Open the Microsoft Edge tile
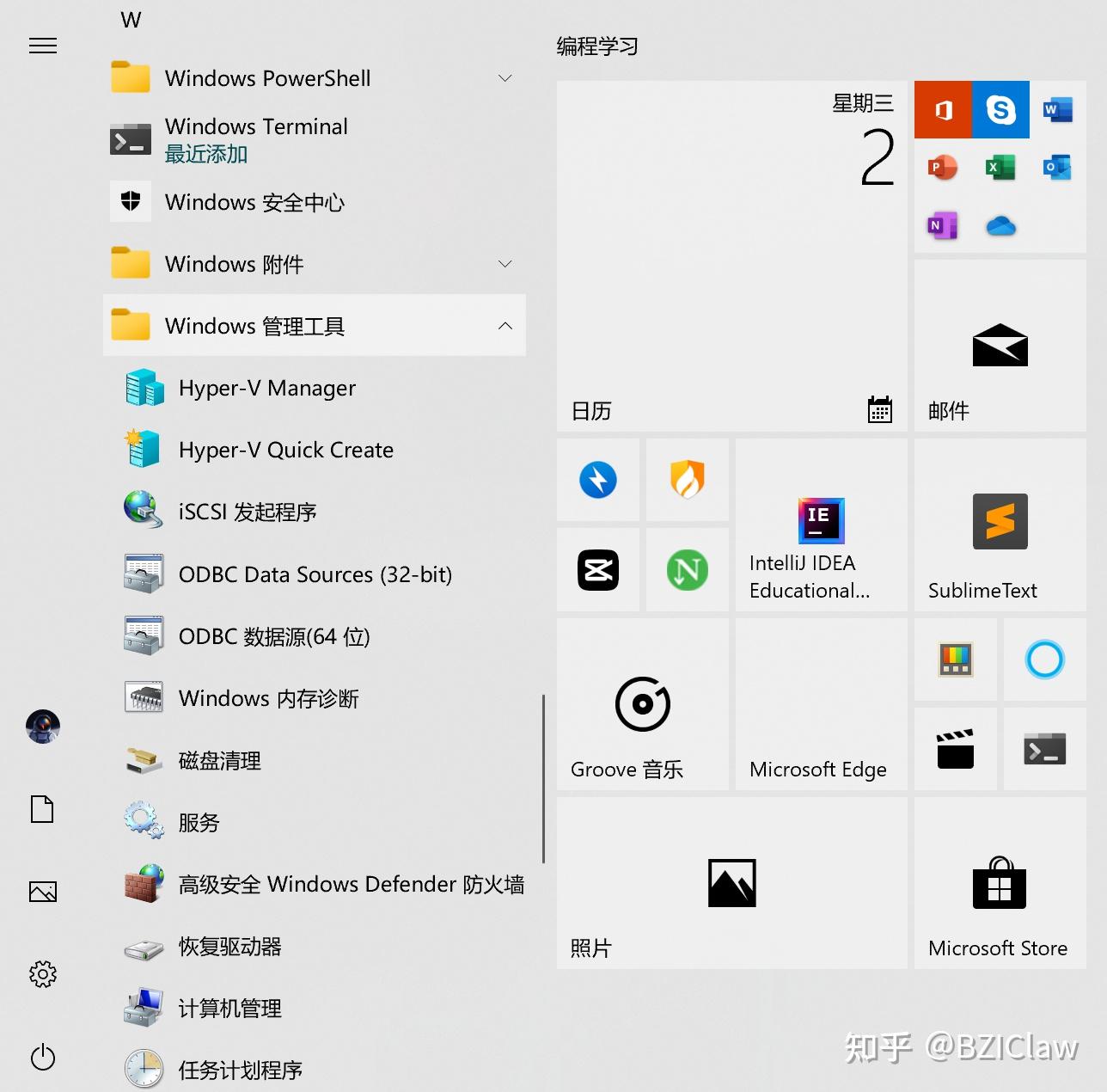Viewport: 1107px width, 1092px height. [x=822, y=703]
